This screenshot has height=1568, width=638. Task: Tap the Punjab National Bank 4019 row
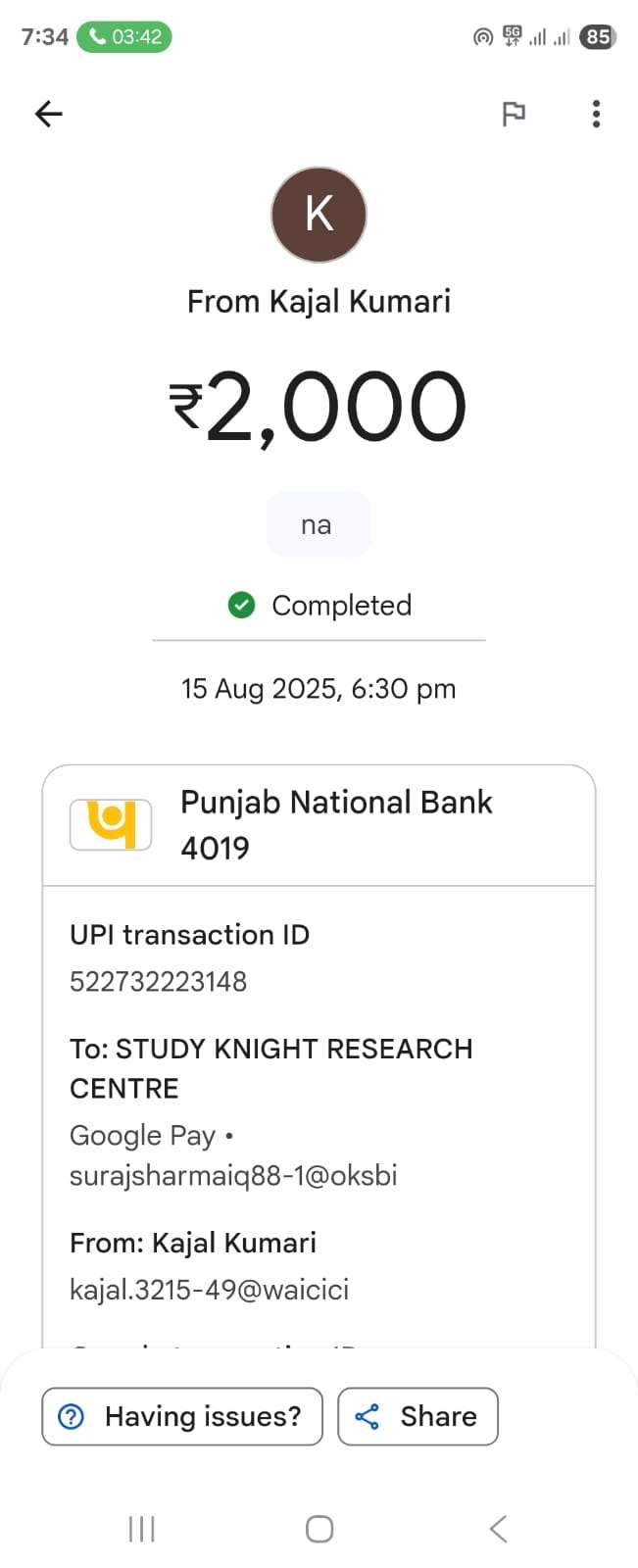point(336,824)
